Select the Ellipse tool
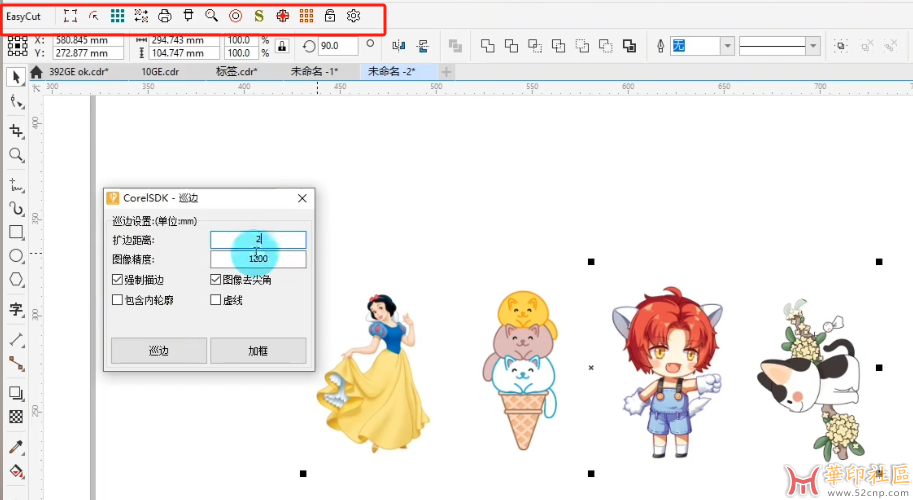The image size is (913, 500). point(16,256)
